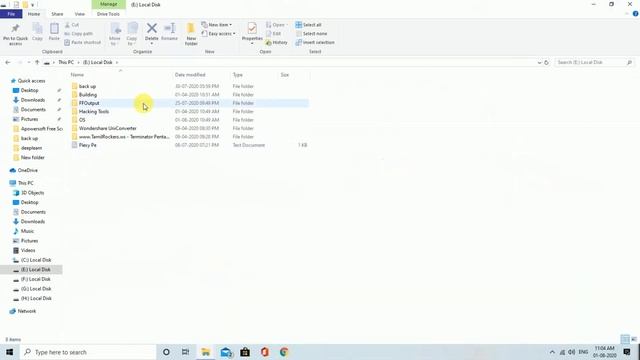Open the Delete options arrow
Image resolution: width=640 pixels, height=360 pixels.
coord(151,43)
